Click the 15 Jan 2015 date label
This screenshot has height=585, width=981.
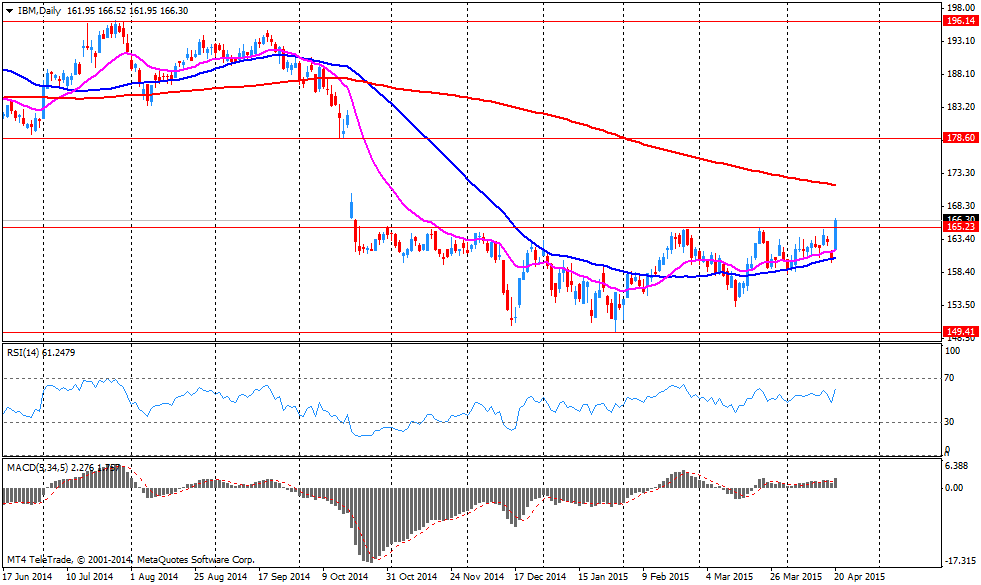click(602, 576)
